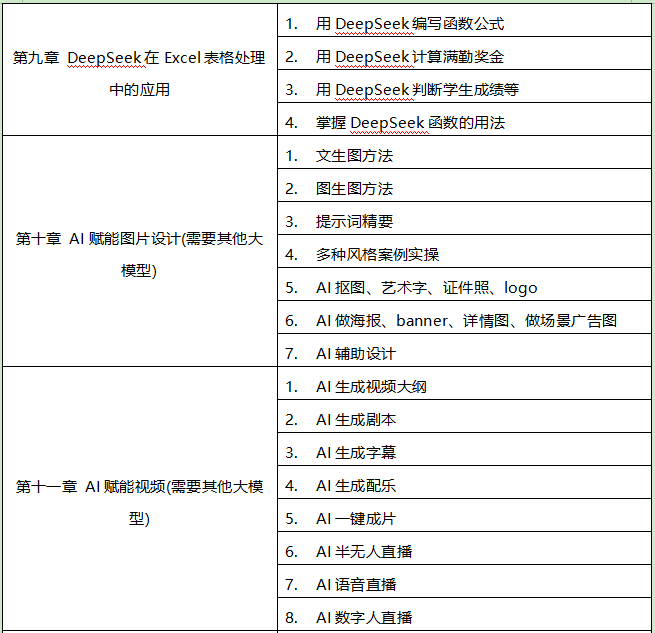Screen dimensions: 655x633
Task: Click the row '用 DeepSeek编写函数公式'
Action: coord(464,20)
